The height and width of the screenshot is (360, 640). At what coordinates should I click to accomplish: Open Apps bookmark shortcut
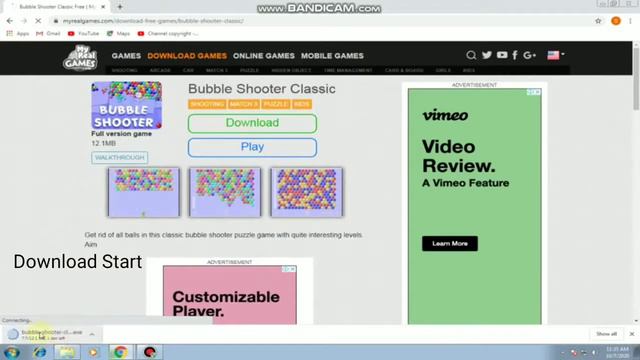click(x=18, y=33)
